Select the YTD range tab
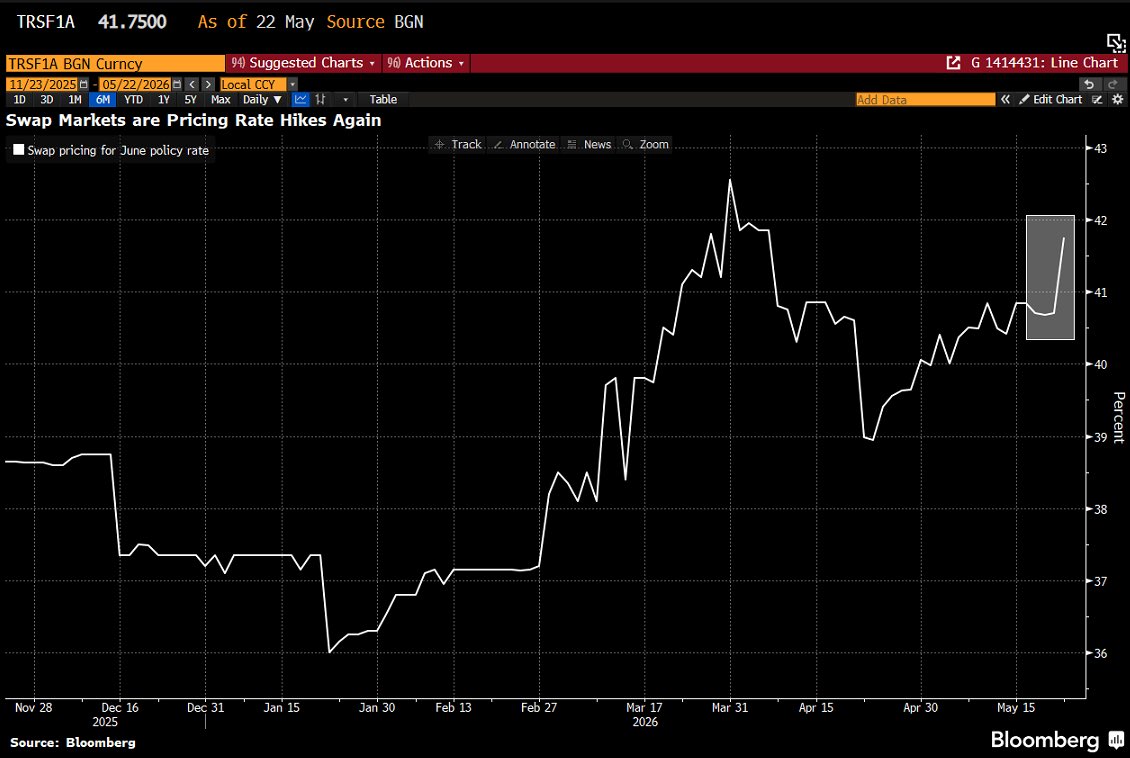Viewport: 1130px width, 758px height. point(133,99)
